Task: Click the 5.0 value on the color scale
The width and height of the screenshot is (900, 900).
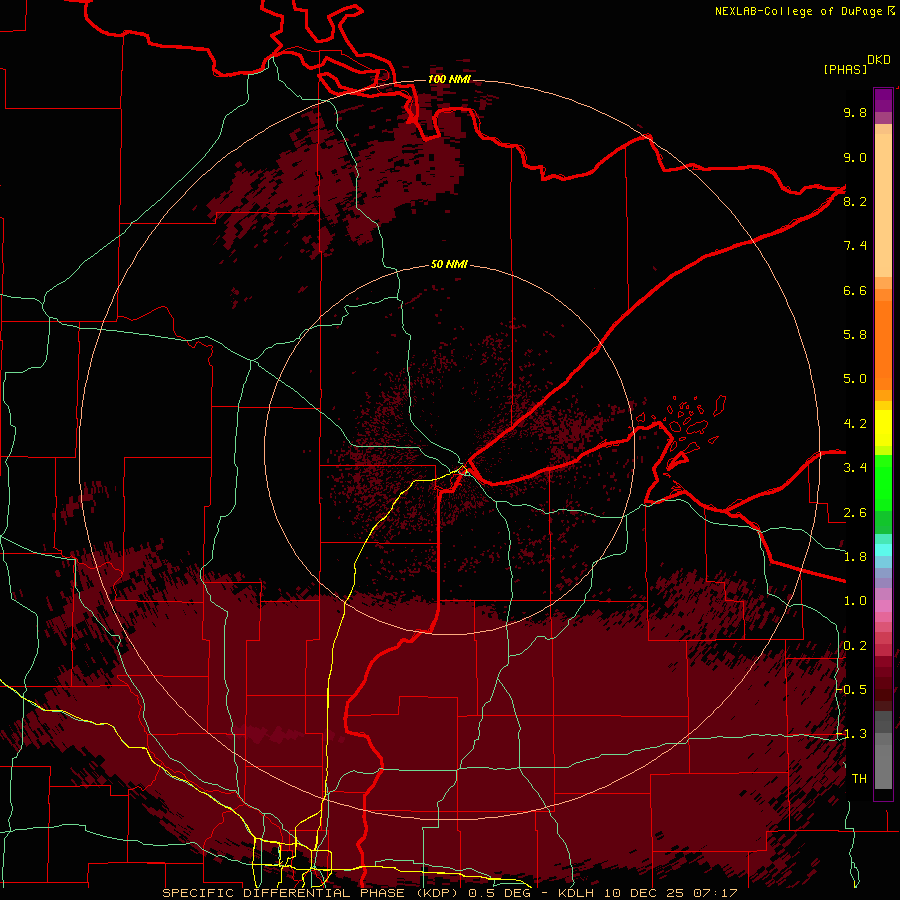Action: tap(855, 379)
